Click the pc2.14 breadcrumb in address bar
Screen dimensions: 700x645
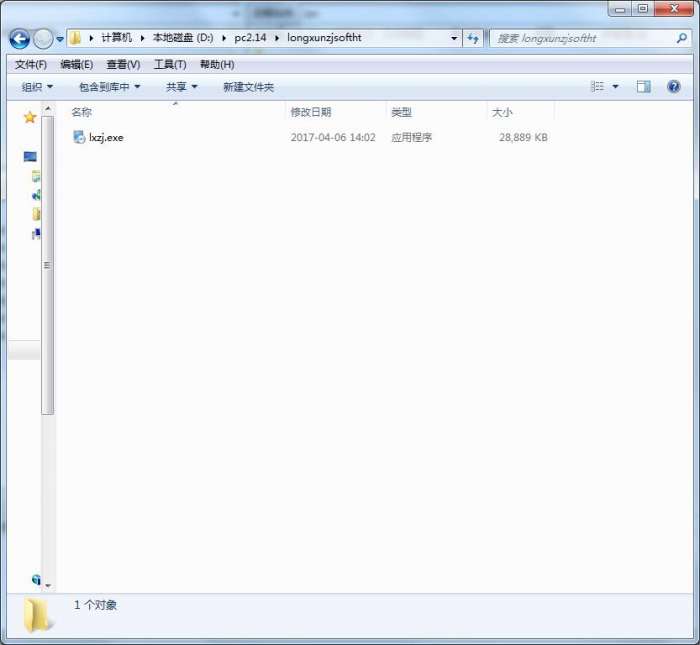[250, 38]
